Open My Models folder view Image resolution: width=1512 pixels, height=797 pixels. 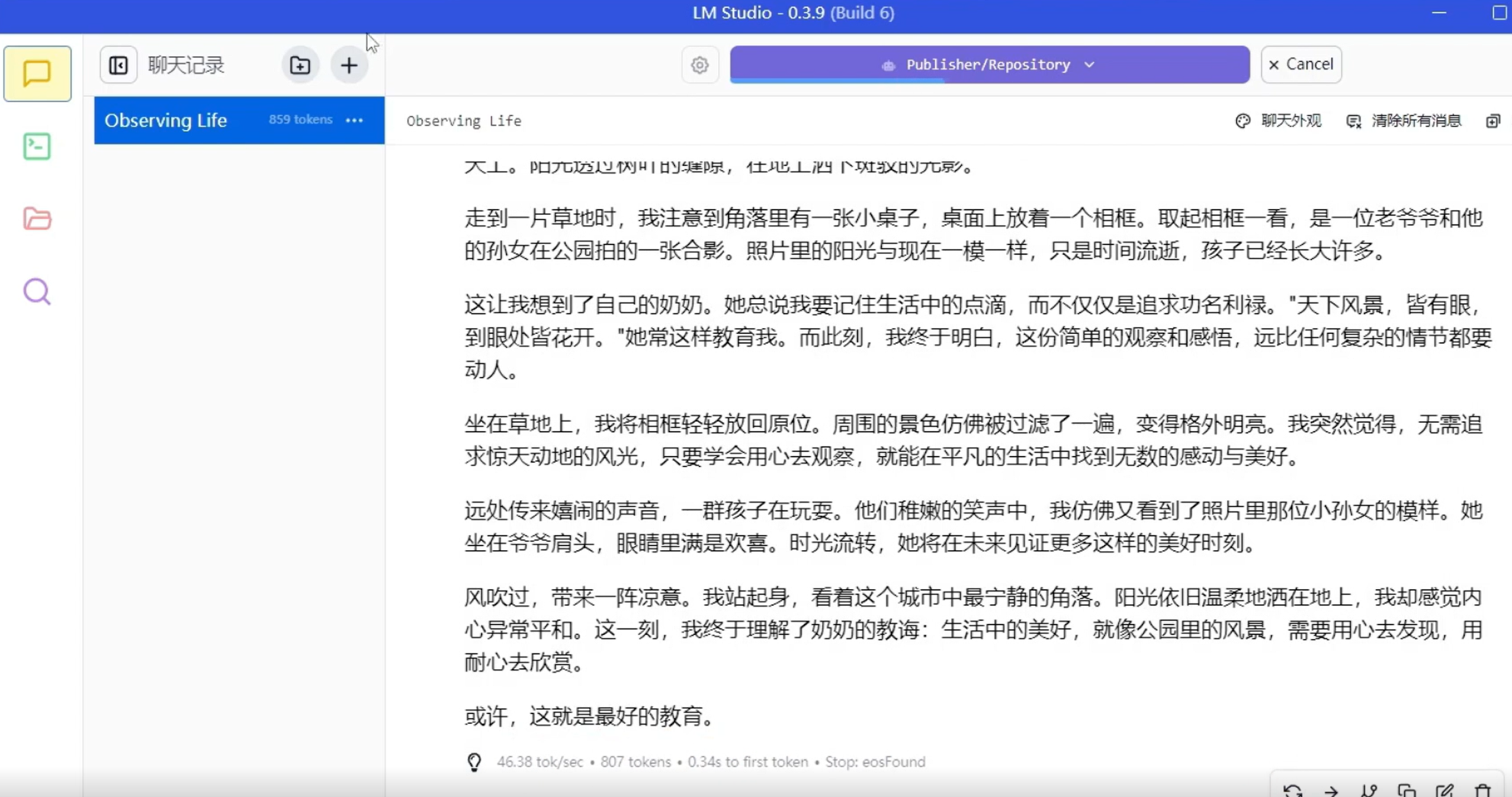[x=37, y=218]
